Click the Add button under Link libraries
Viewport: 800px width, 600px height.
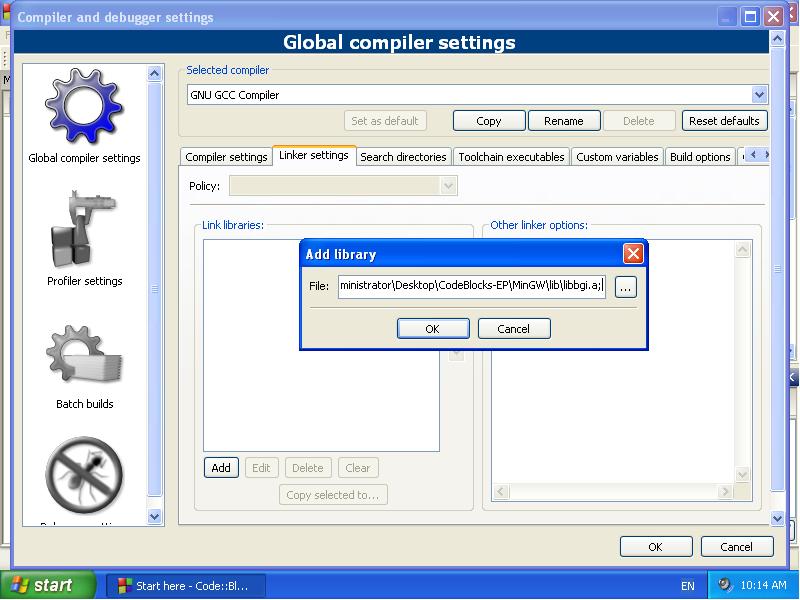coord(221,468)
